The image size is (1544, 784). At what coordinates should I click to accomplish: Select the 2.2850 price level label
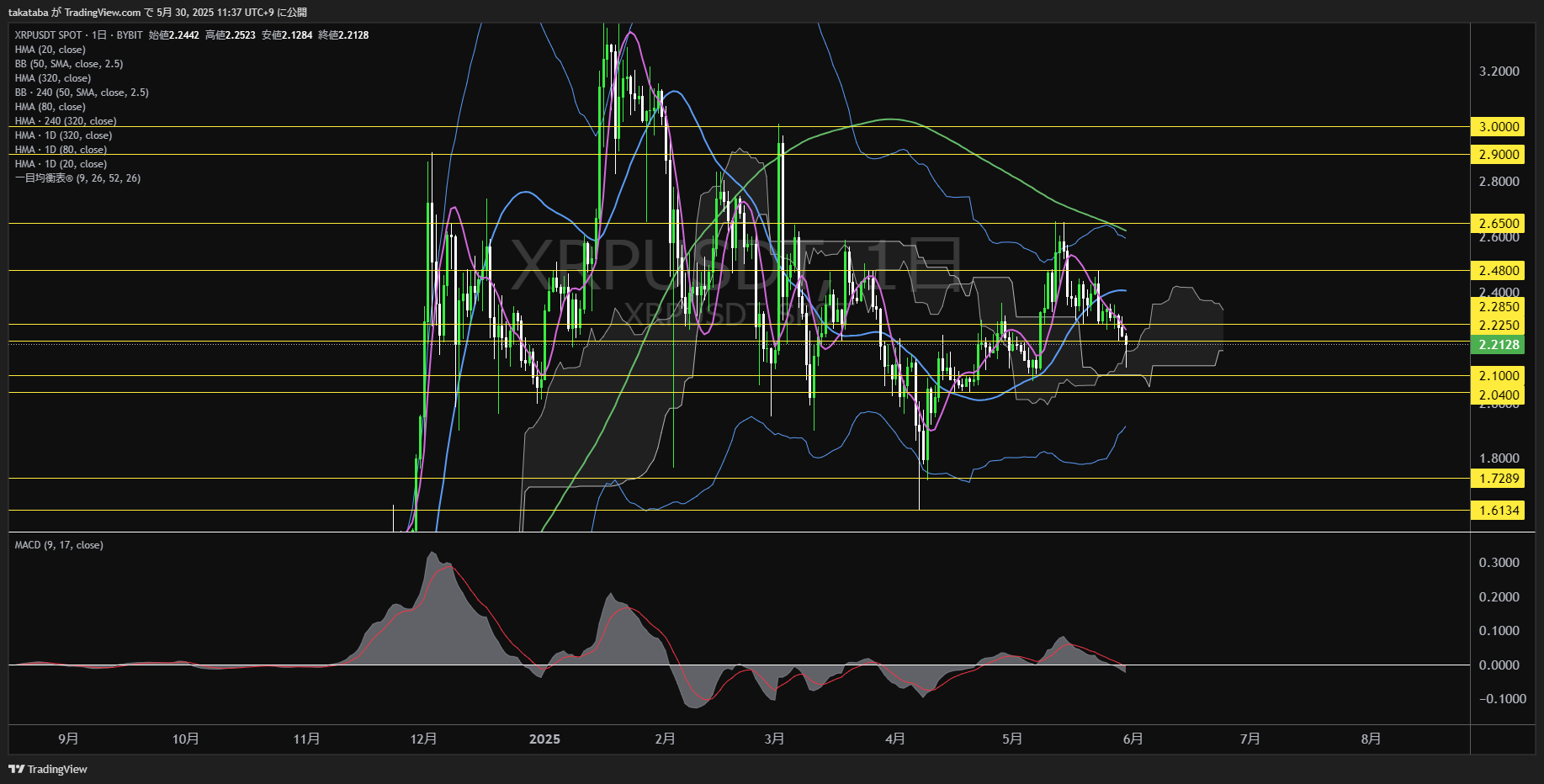pos(1498,307)
